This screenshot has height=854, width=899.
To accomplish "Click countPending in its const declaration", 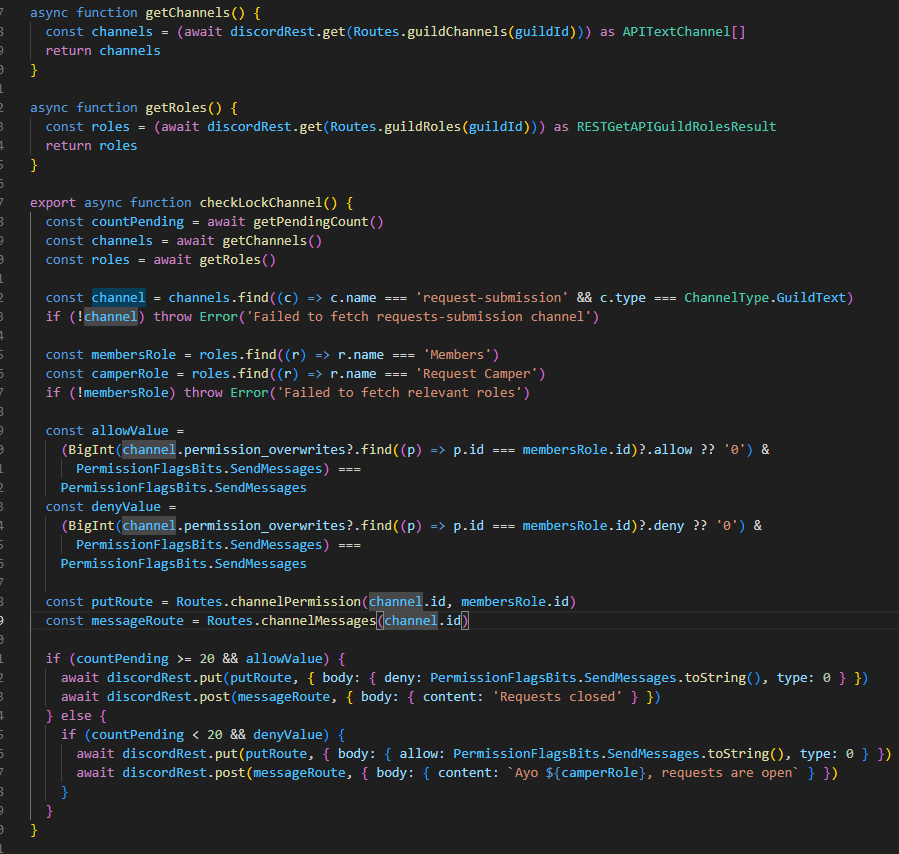I will [x=138, y=221].
